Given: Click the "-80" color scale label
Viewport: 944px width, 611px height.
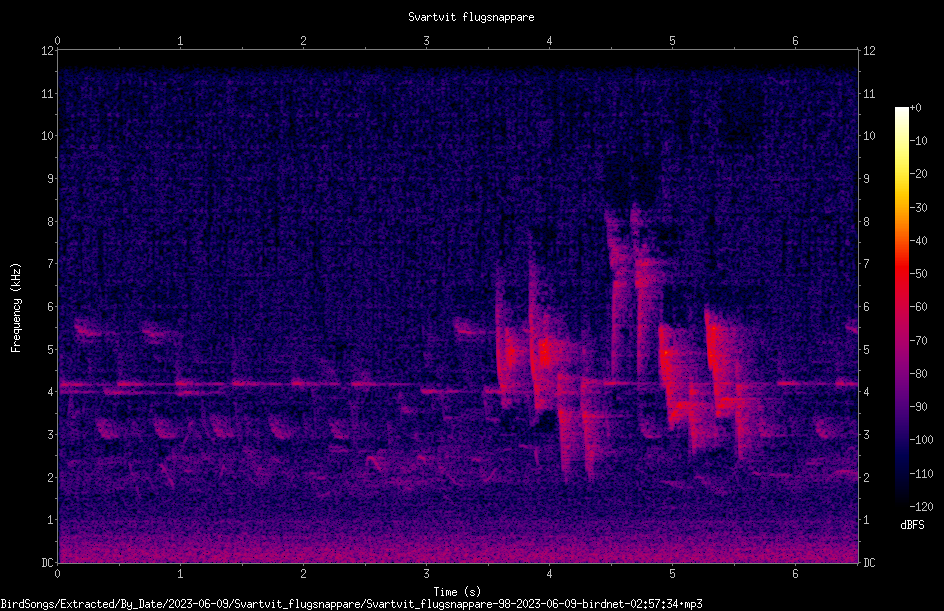Looking at the screenshot, I should coord(918,374).
